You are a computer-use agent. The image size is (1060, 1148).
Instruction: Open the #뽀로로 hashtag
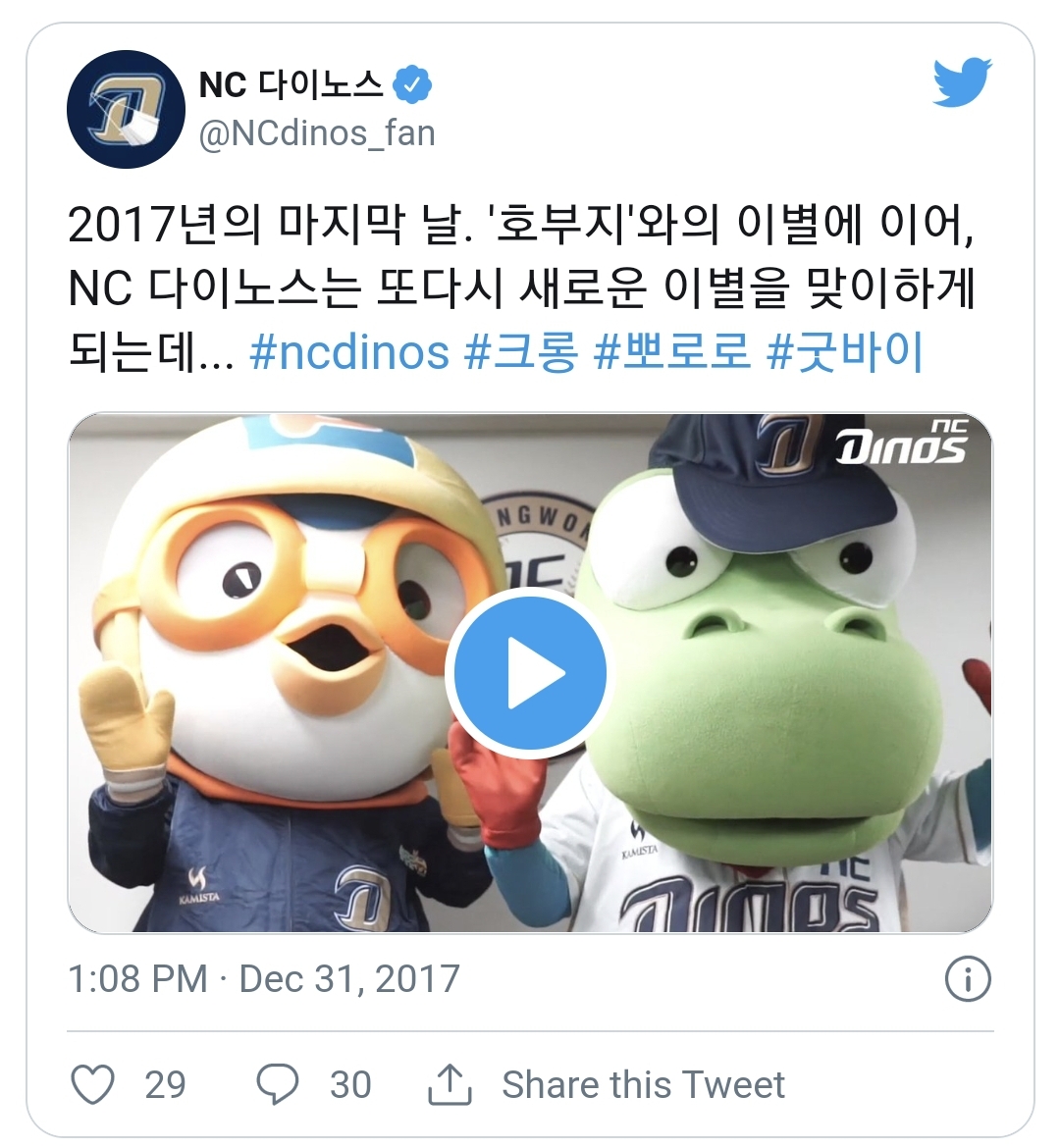click(671, 351)
